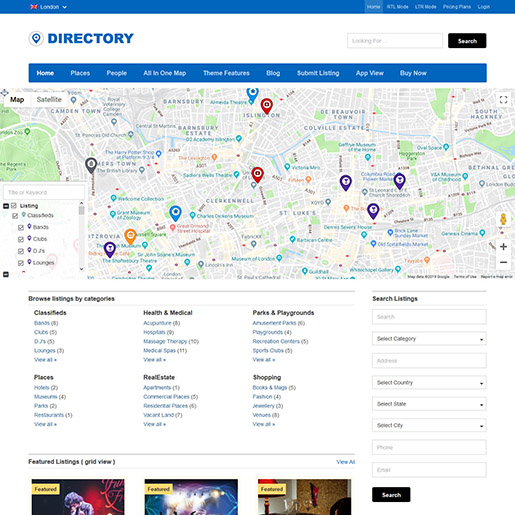
Task: Click the purple pin icon beside Bands
Action: pyautogui.click(x=29, y=227)
